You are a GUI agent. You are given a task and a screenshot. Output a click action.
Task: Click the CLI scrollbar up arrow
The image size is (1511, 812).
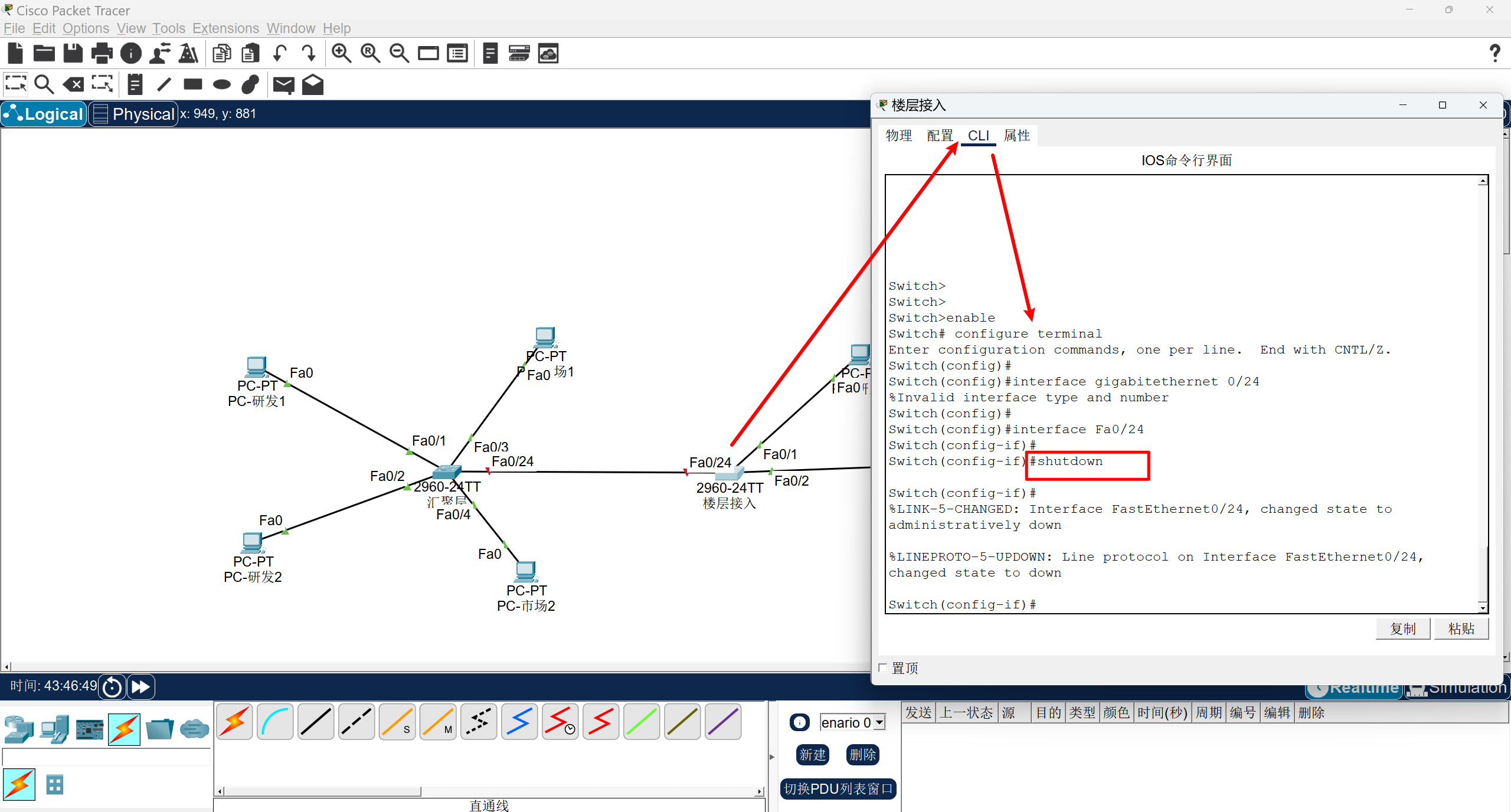[1482, 181]
